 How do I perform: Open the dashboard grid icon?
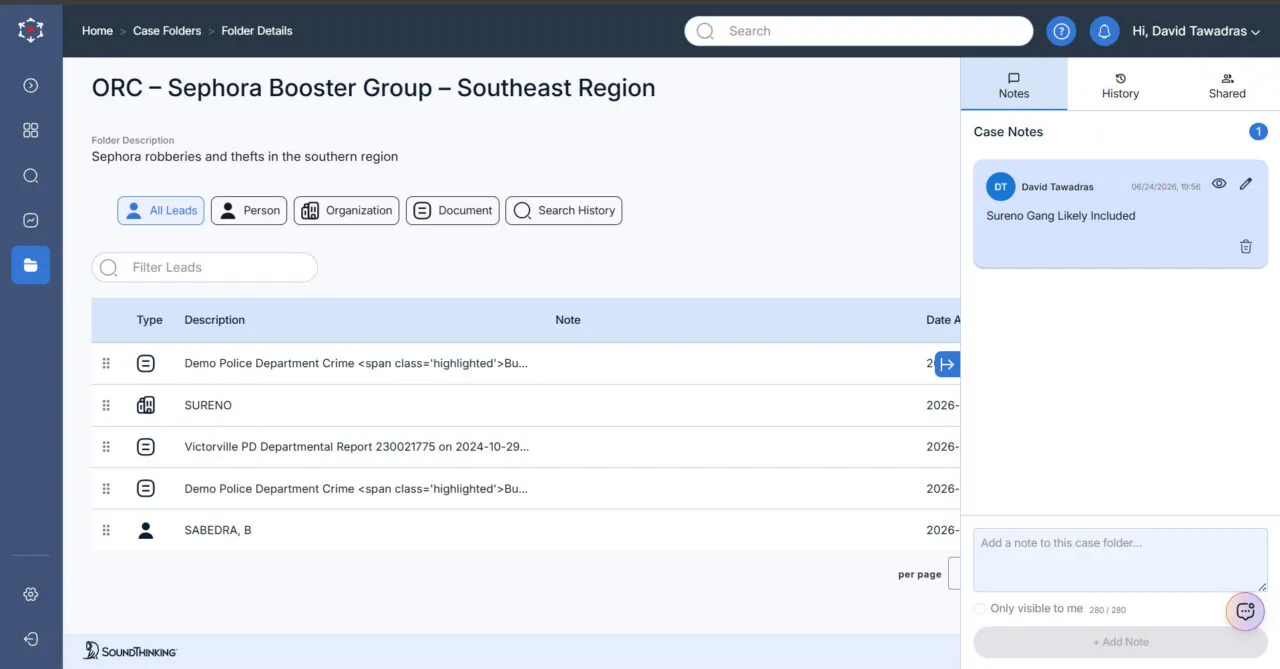click(31, 130)
